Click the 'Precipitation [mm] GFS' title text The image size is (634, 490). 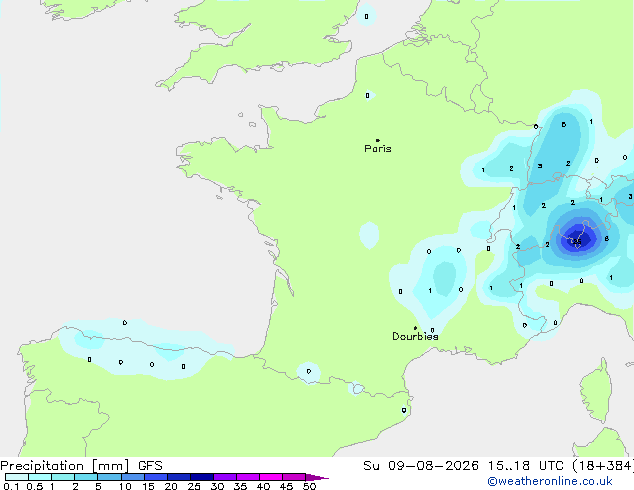pos(81,466)
